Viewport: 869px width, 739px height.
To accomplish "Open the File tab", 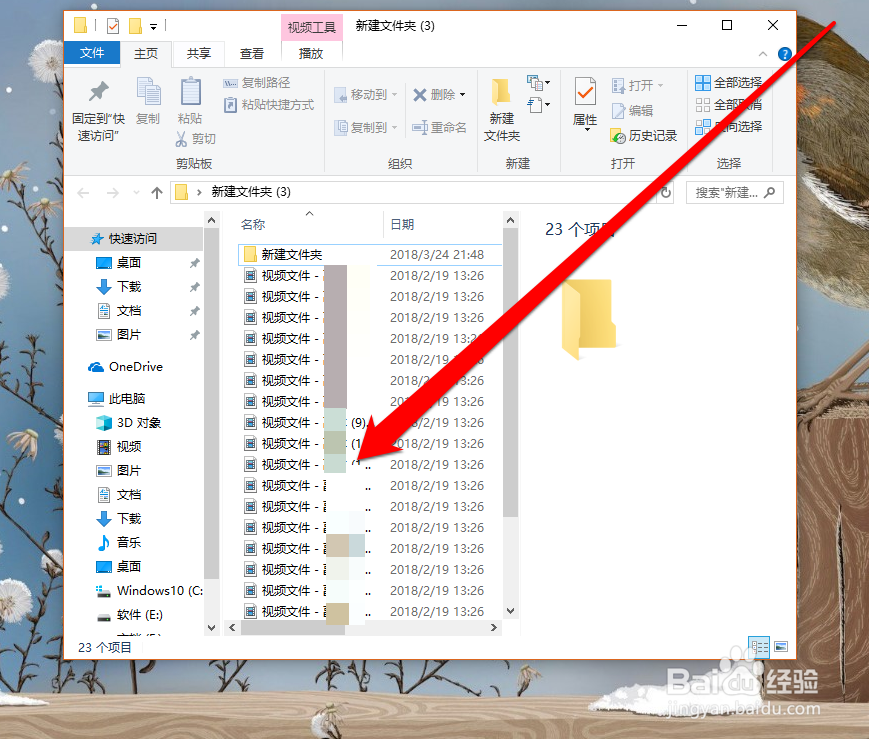I will [x=92, y=53].
